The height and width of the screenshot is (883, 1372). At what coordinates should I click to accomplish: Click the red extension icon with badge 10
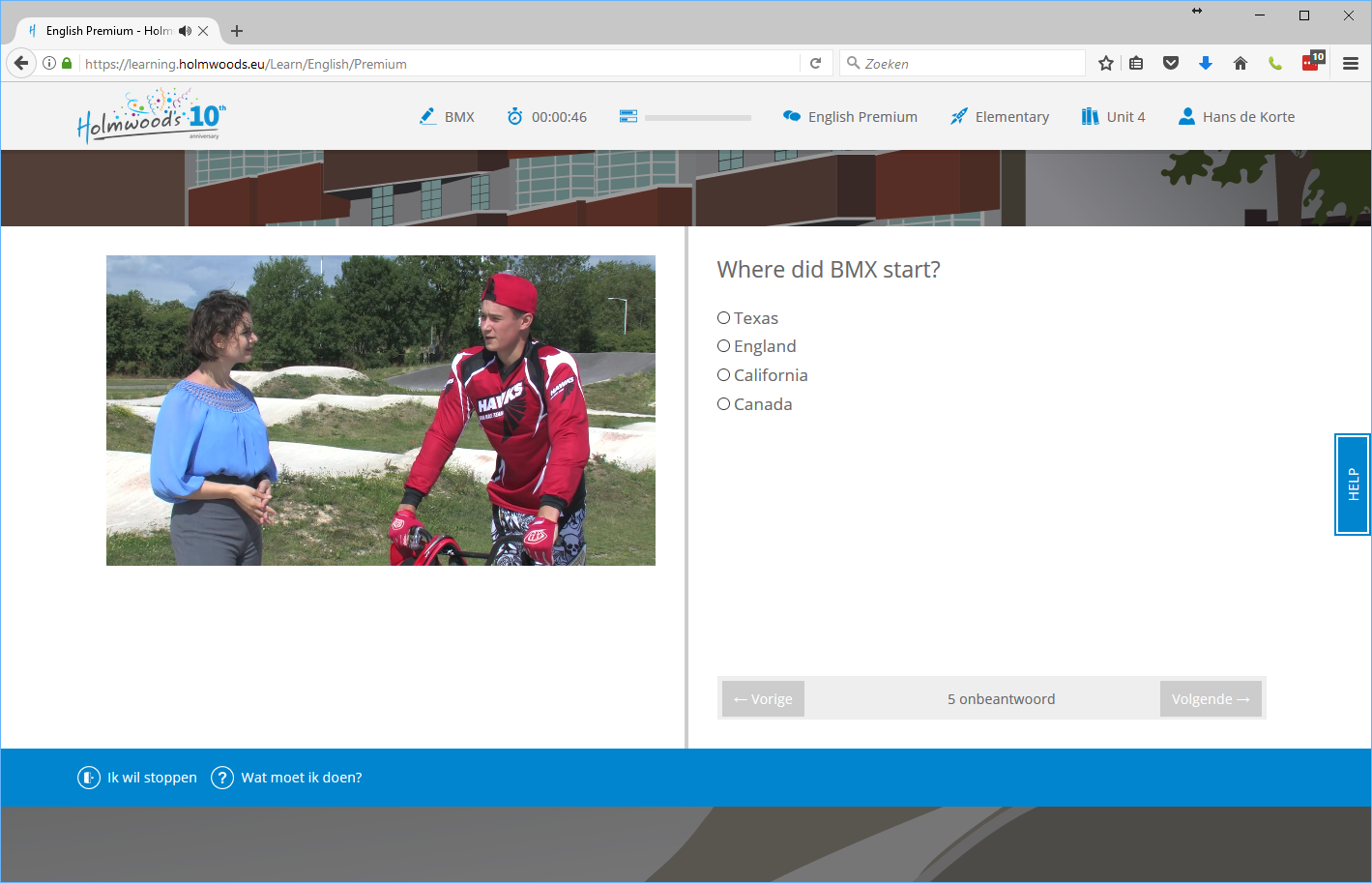tap(1313, 62)
